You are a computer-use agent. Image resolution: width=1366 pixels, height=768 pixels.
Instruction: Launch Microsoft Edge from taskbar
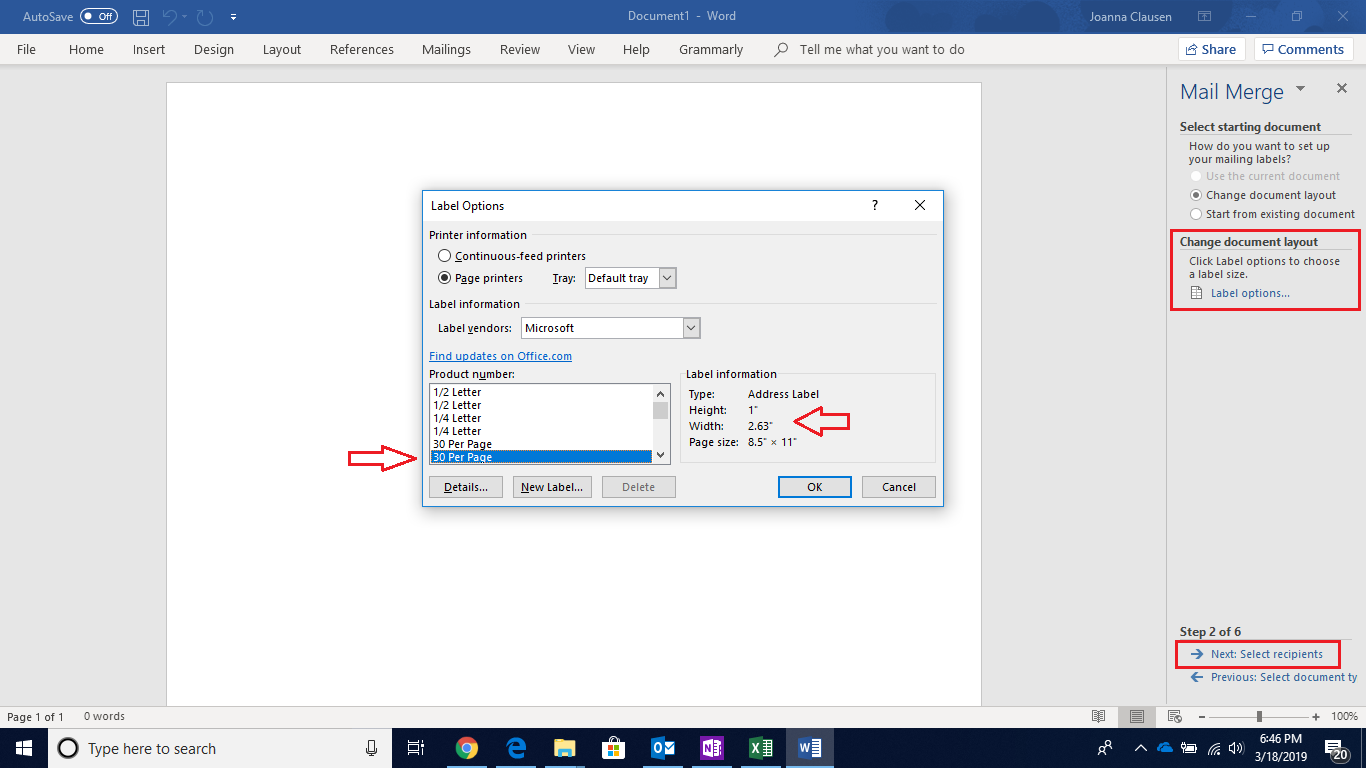516,748
